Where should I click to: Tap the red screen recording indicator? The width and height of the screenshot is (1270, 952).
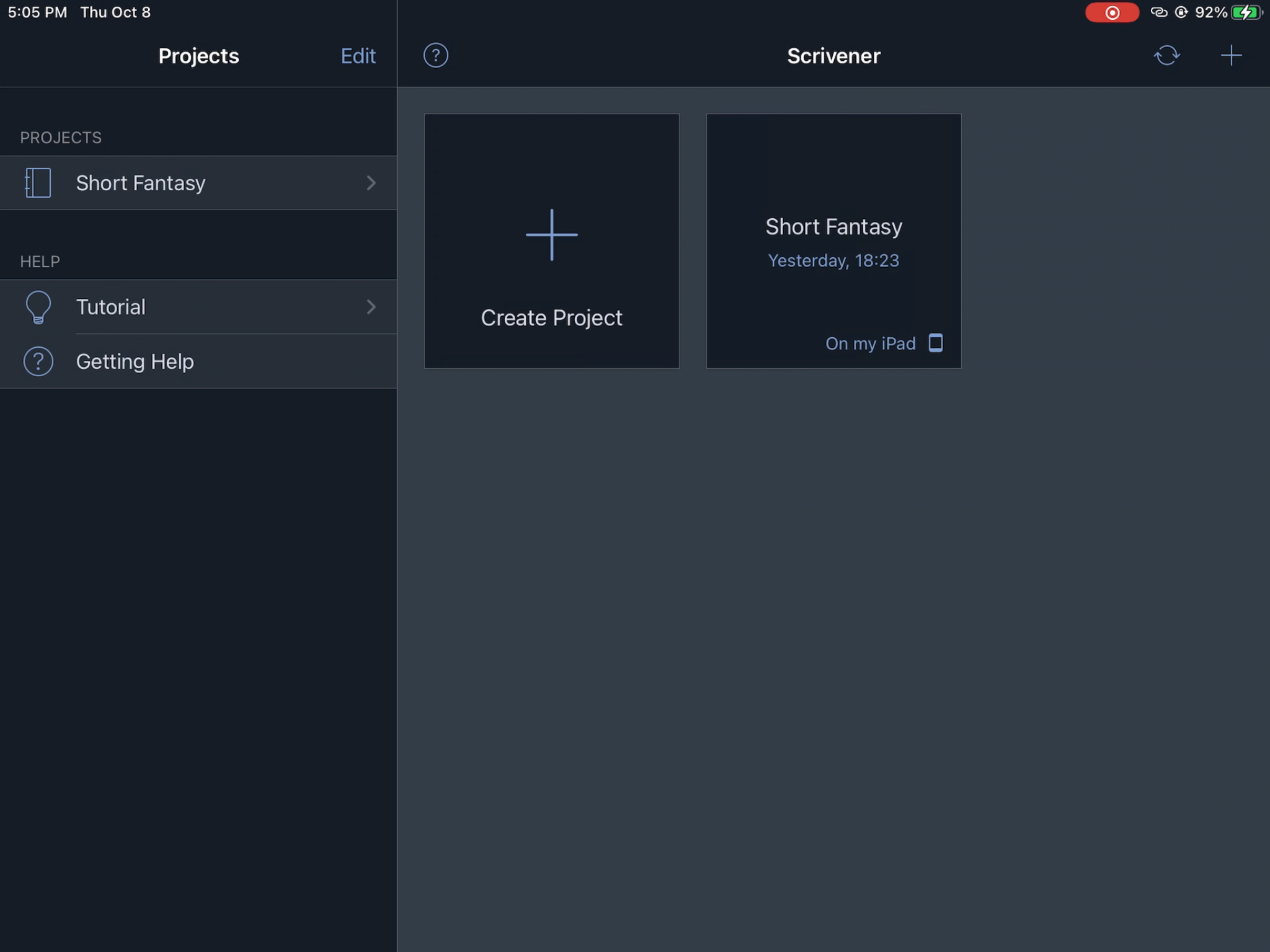tap(1112, 12)
